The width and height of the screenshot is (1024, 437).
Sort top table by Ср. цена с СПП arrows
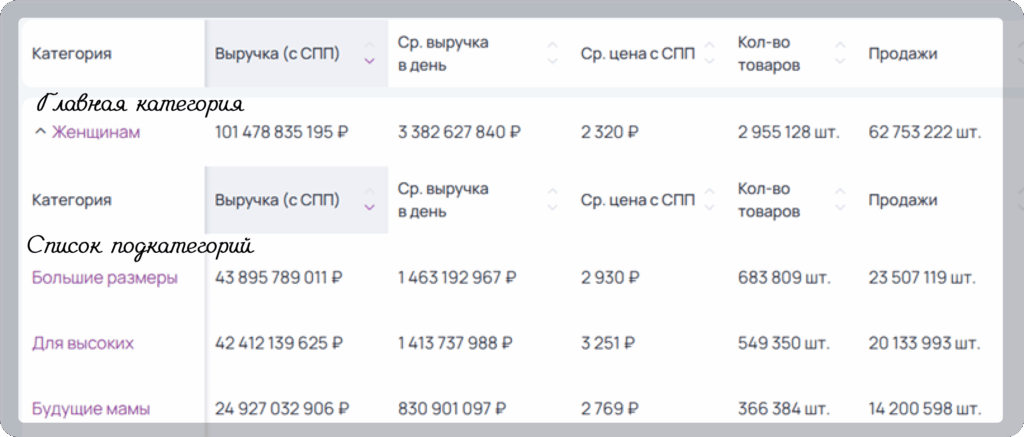coord(709,54)
